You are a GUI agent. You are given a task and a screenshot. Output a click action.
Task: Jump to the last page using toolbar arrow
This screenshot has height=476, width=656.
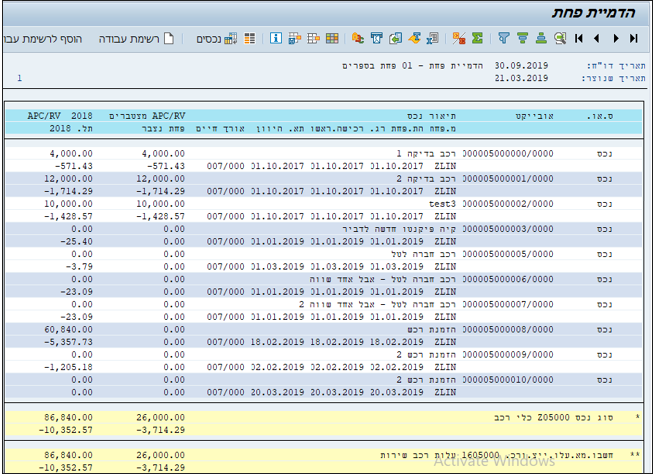pos(633,38)
